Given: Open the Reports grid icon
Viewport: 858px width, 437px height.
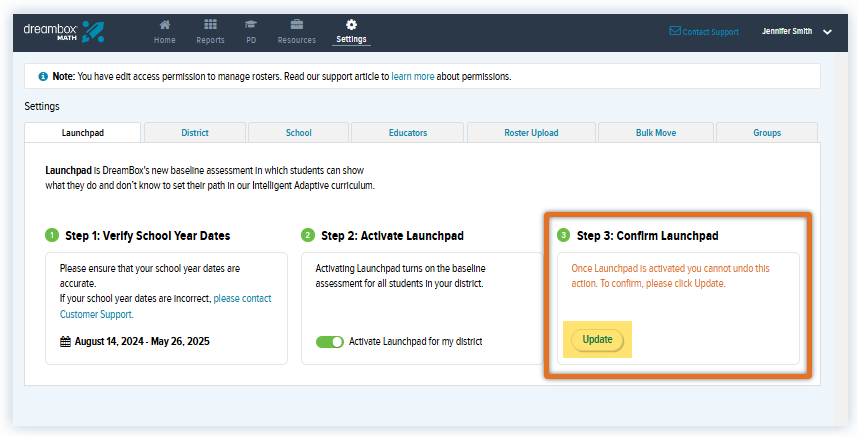Looking at the screenshot, I should (210, 25).
